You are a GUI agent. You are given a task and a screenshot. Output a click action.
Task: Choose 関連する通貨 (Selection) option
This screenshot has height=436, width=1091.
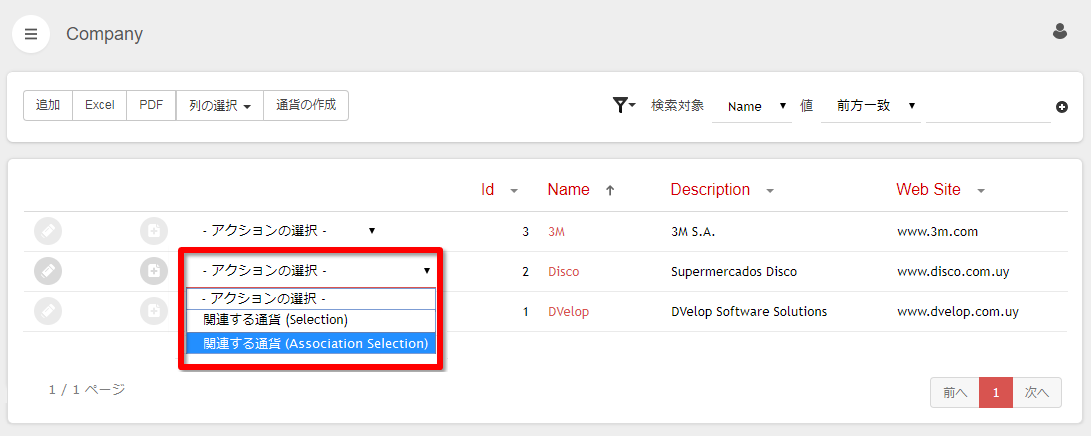point(311,320)
